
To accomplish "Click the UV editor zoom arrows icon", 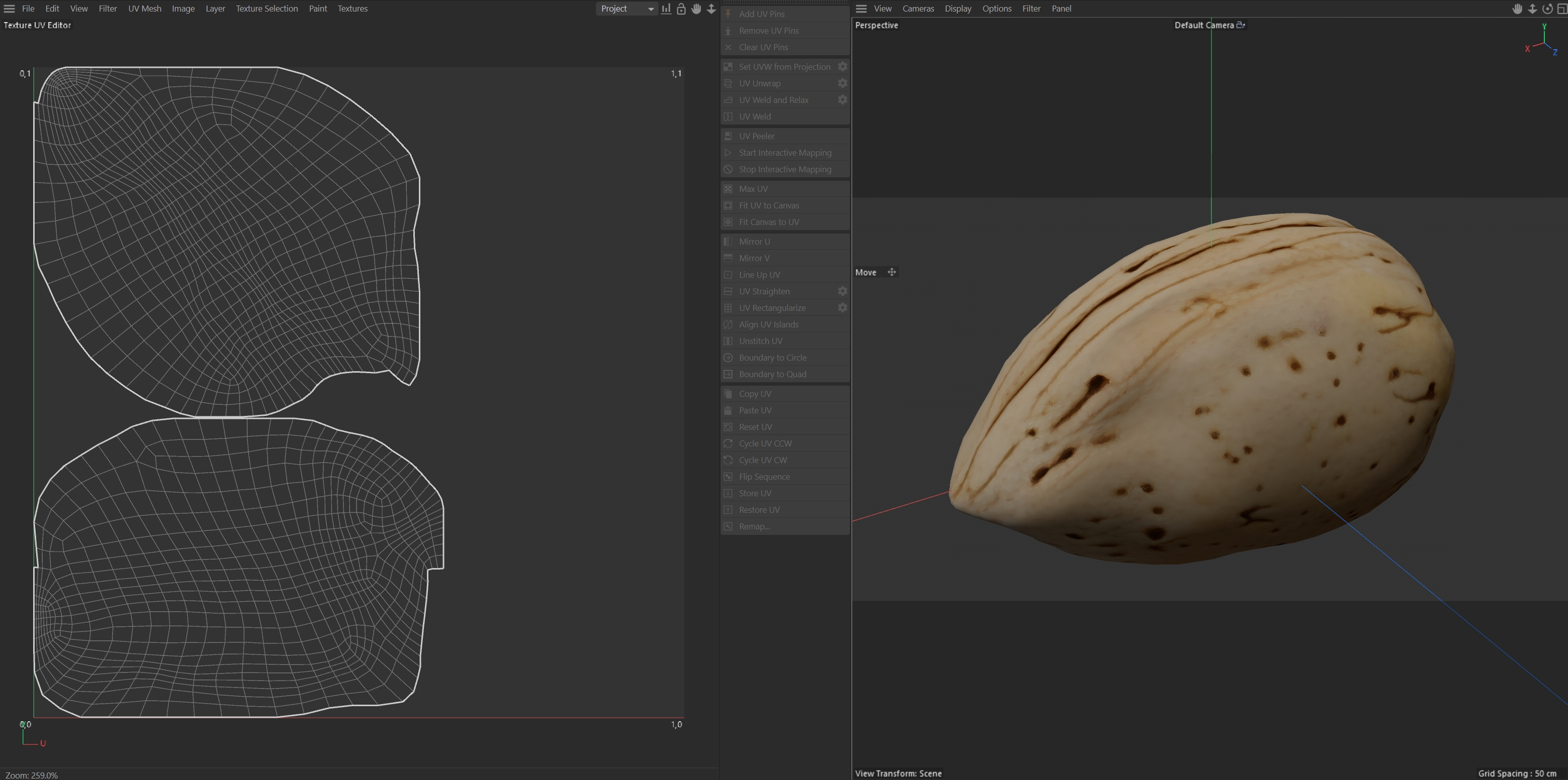I will [711, 9].
